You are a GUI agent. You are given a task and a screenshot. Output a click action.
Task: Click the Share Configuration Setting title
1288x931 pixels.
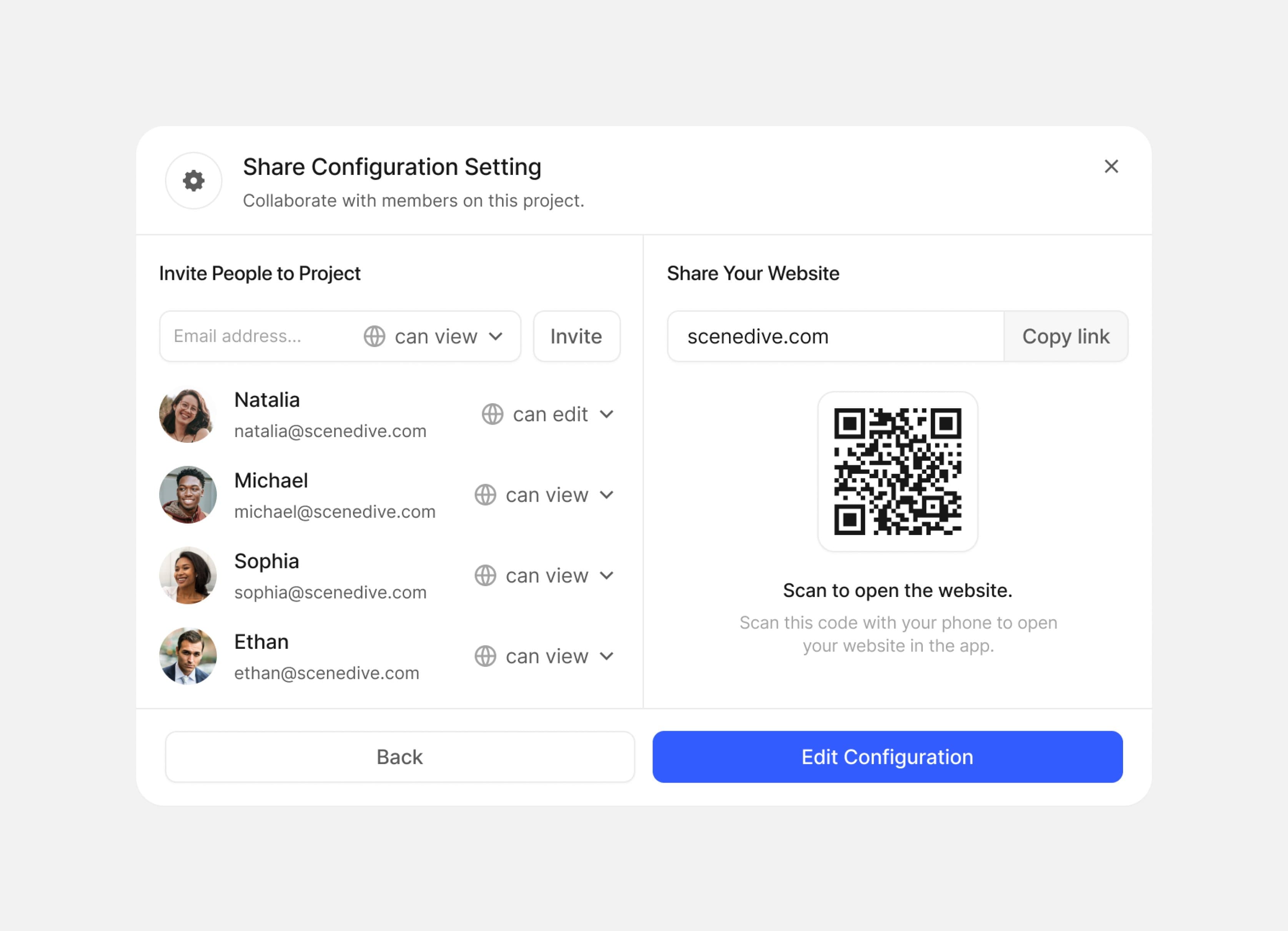(x=392, y=168)
